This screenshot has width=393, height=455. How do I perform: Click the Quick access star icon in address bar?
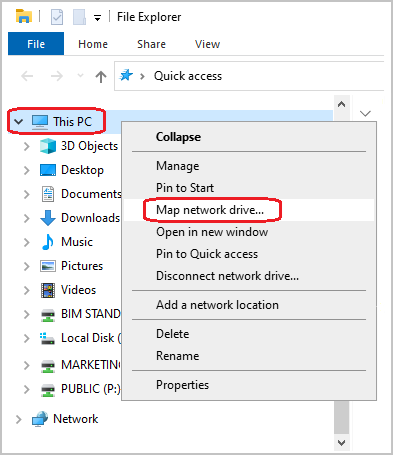click(126, 76)
